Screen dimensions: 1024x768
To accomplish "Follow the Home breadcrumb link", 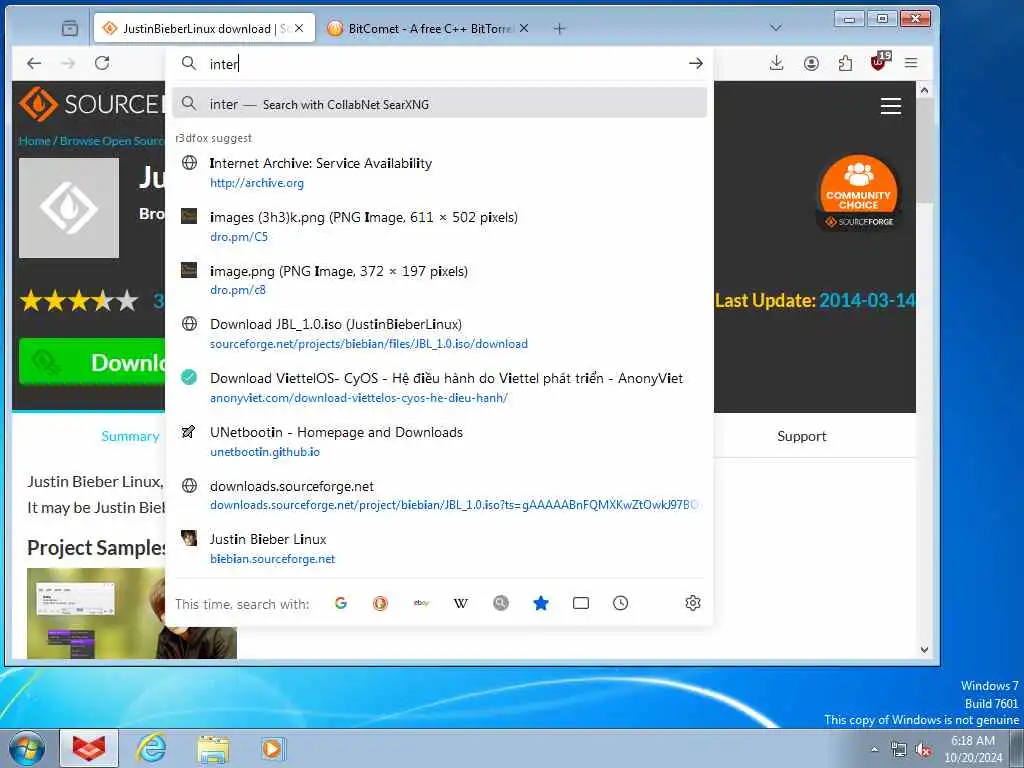I will point(34,141).
